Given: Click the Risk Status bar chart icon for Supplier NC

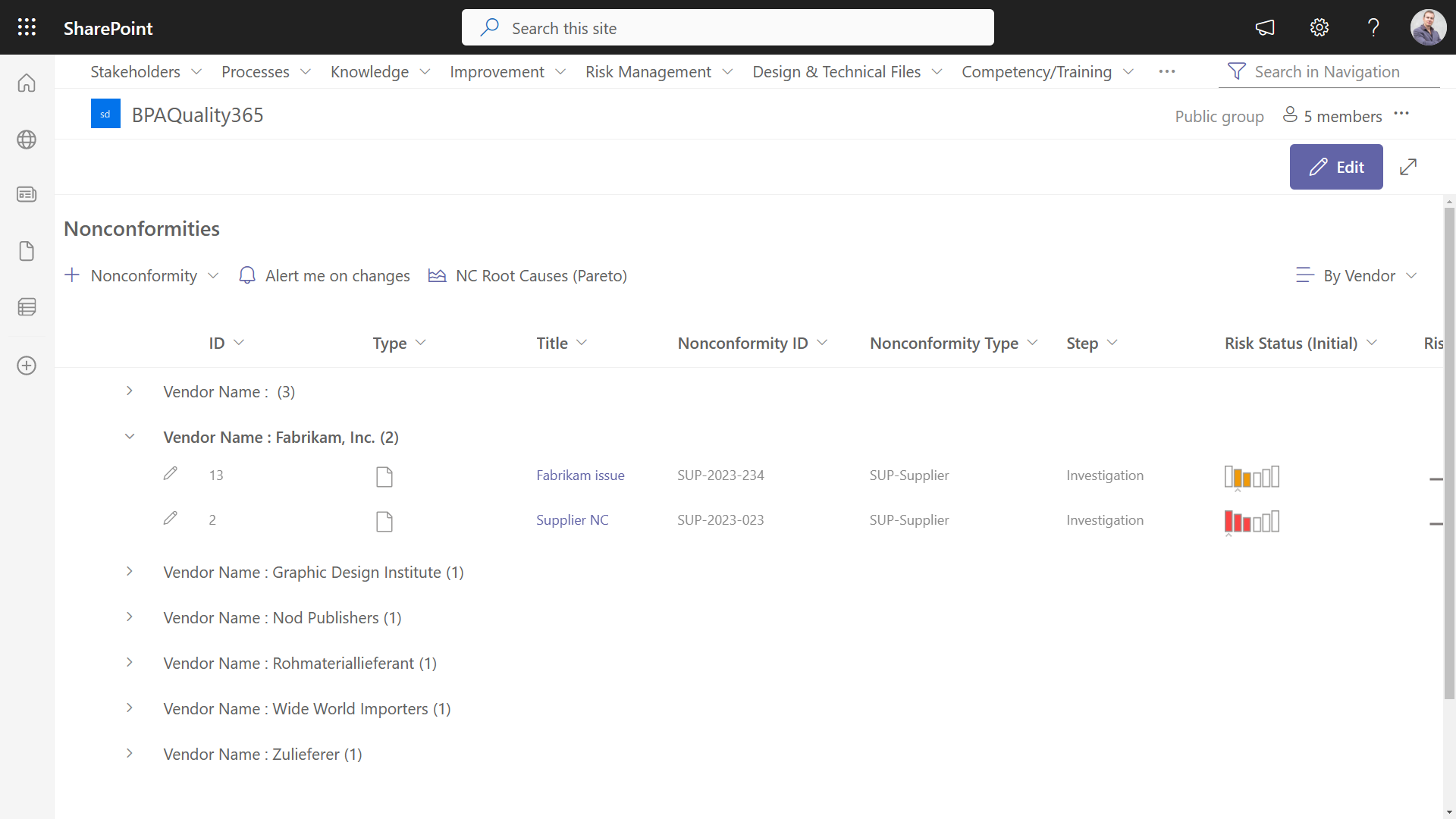Looking at the screenshot, I should tap(1251, 520).
